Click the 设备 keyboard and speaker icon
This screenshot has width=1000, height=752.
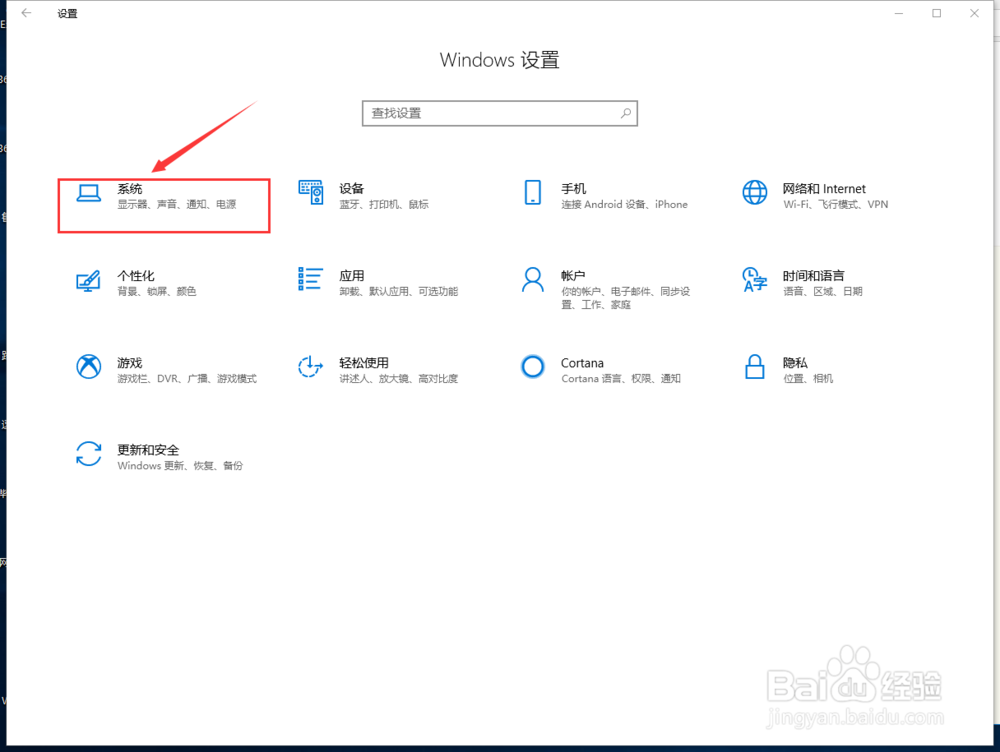coord(311,192)
